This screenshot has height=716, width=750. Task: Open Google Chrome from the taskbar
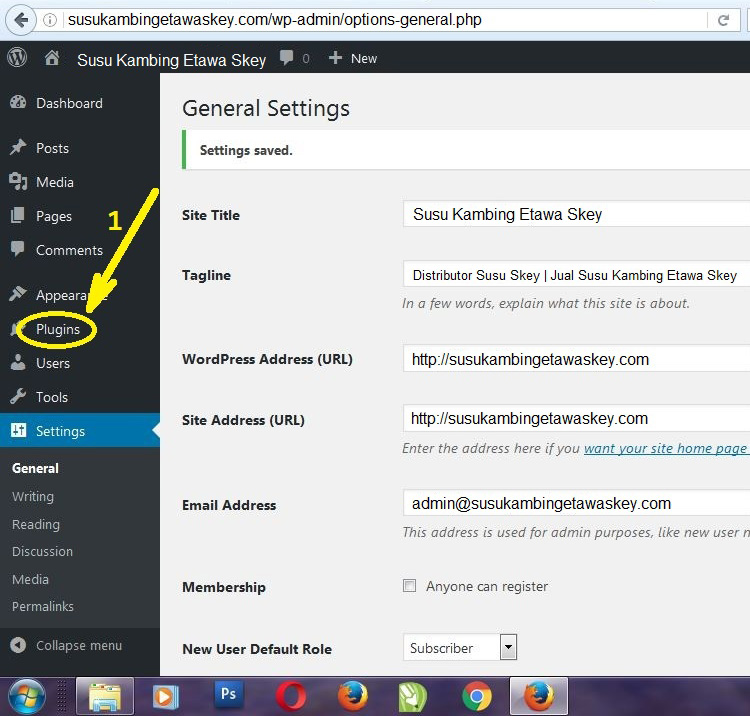tap(476, 696)
